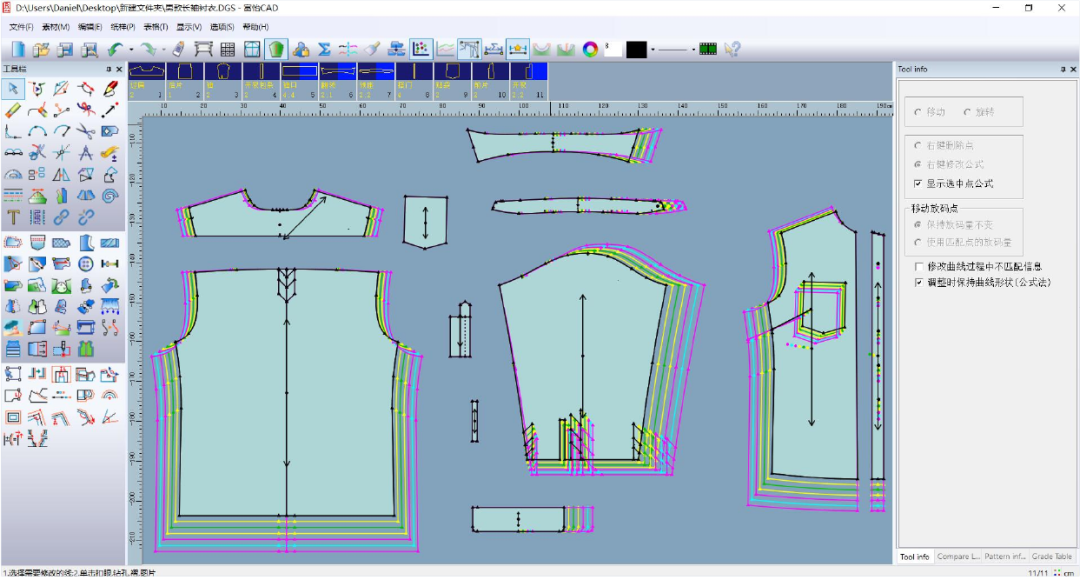Select the 保持放码量不变 radio option
The image size is (1080, 580).
pyautogui.click(x=917, y=225)
